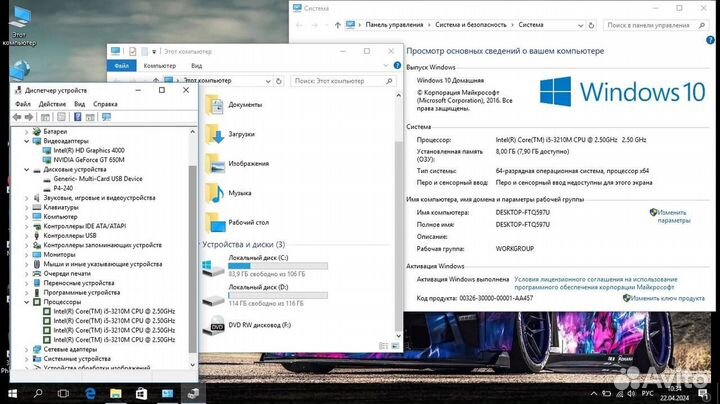Show hidden tray icons chevron

tap(594, 393)
